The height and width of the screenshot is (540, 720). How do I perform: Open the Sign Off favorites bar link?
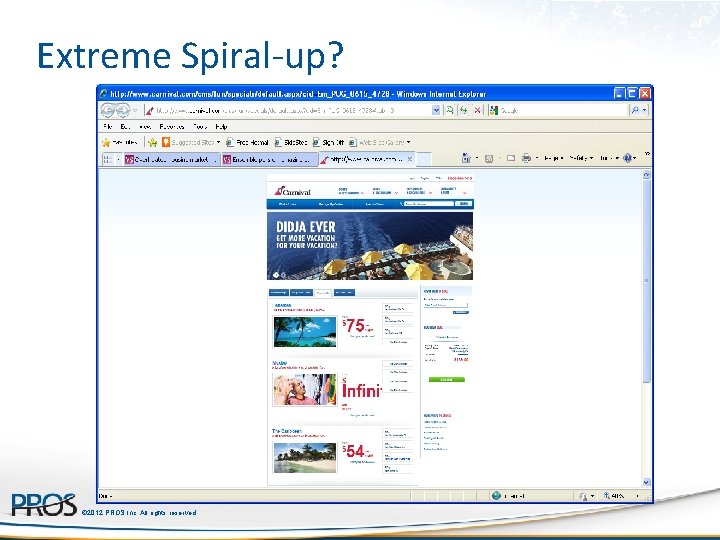[x=328, y=142]
